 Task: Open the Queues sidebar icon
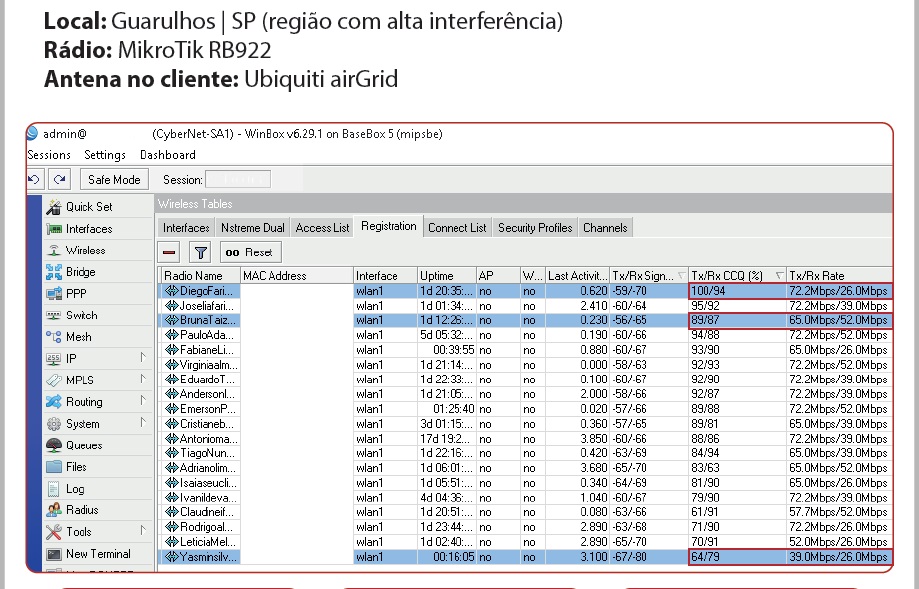(54, 445)
